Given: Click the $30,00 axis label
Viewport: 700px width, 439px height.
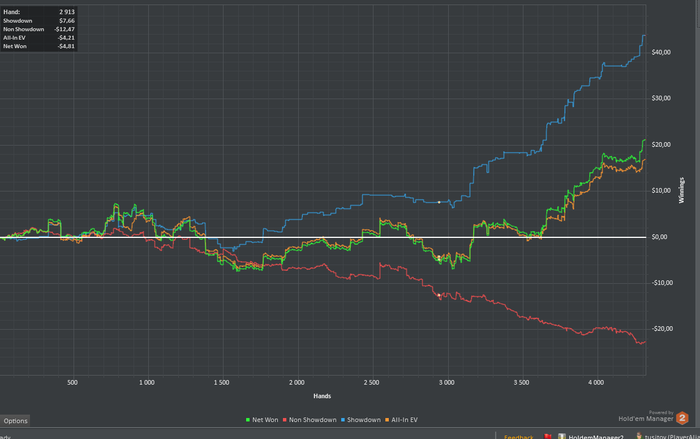Looking at the screenshot, I should (x=661, y=98).
